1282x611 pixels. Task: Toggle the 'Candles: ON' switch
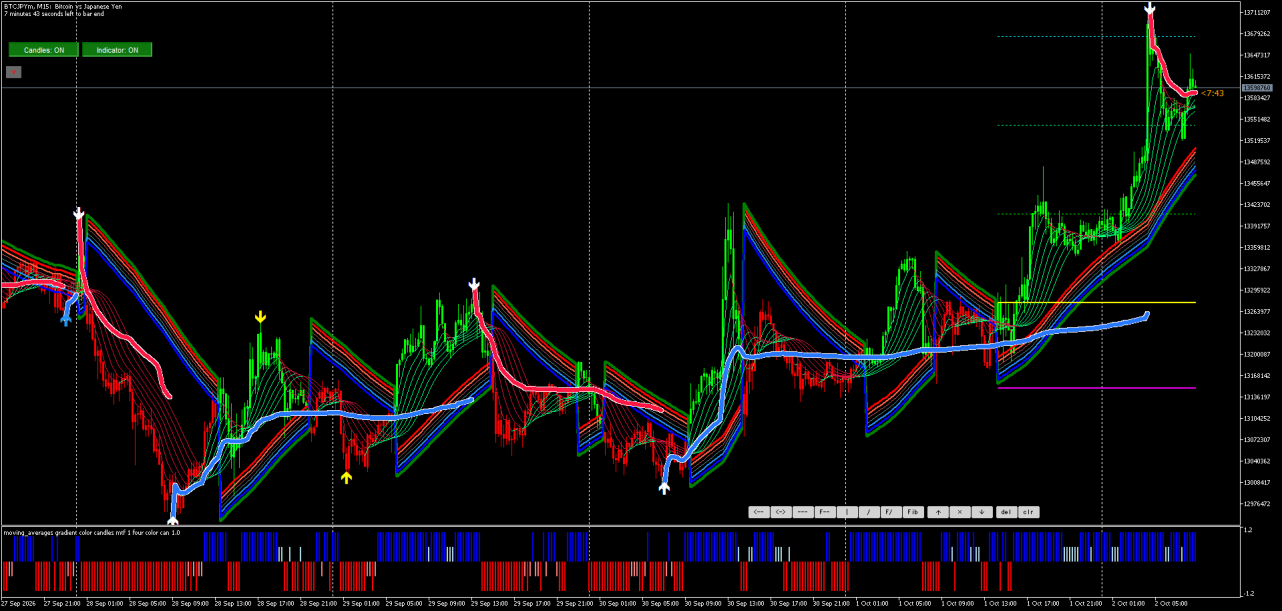[43, 49]
